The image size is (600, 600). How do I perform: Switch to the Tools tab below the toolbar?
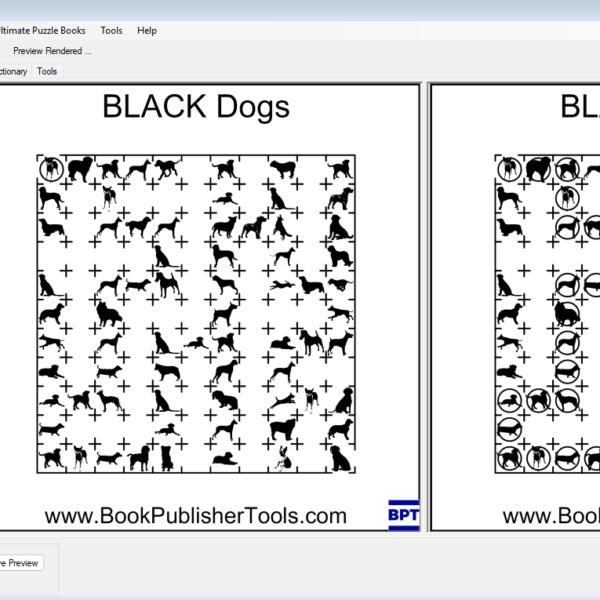[47, 71]
